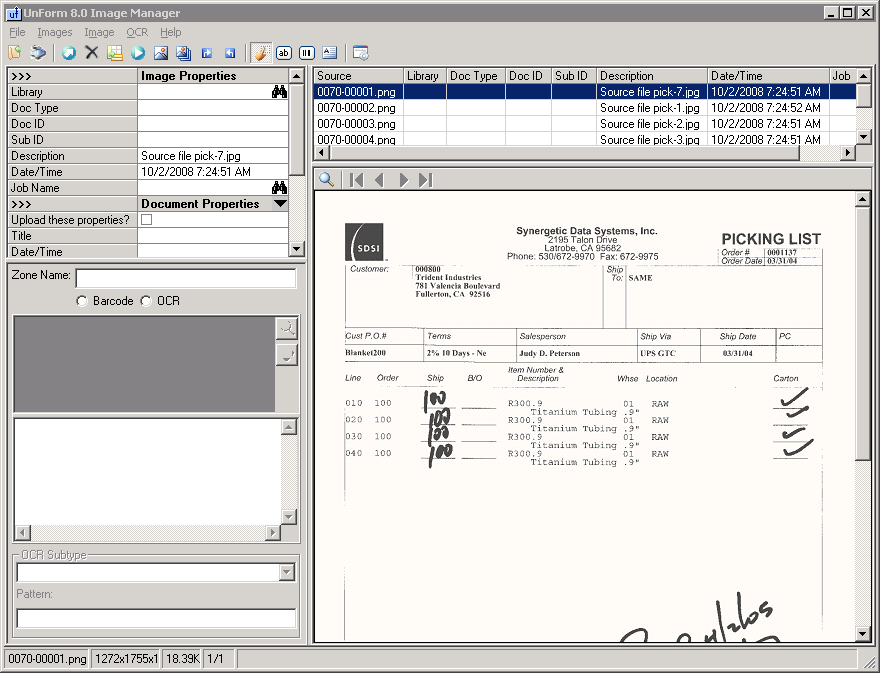Select the Barcode radio button
Image resolution: width=880 pixels, height=673 pixels.
(82, 301)
